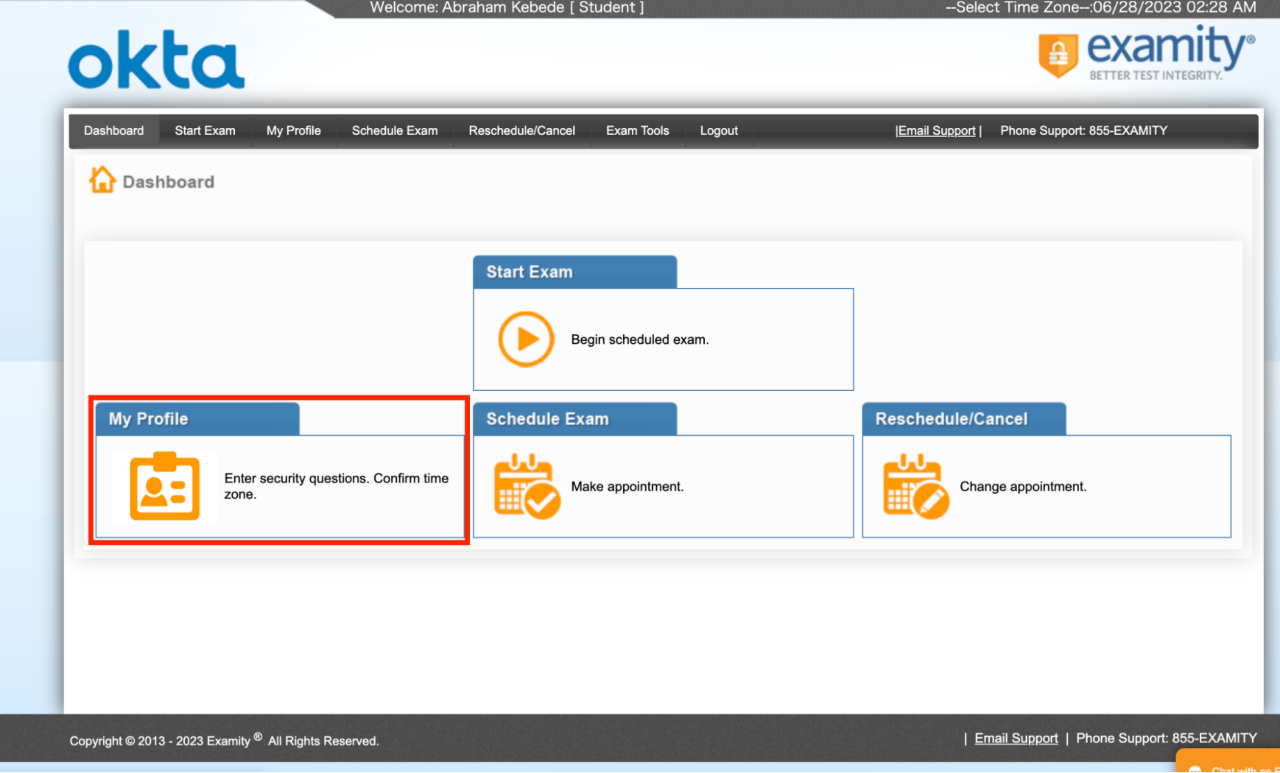Viewport: 1280px width, 773px height.
Task: Open the Dashboard menu item
Action: (x=114, y=131)
